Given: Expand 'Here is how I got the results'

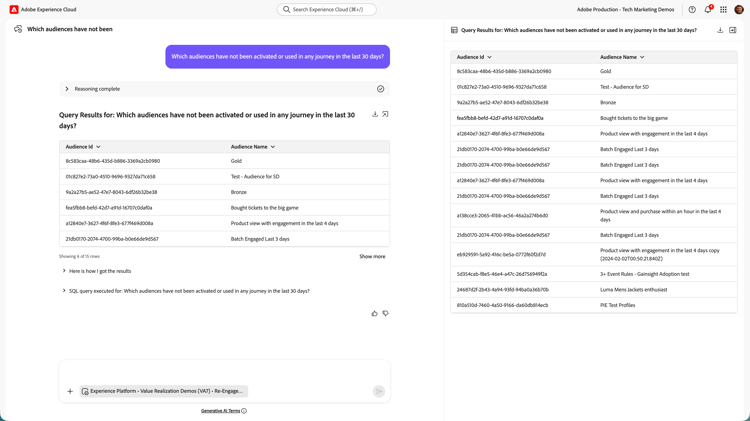Looking at the screenshot, I should tap(64, 271).
